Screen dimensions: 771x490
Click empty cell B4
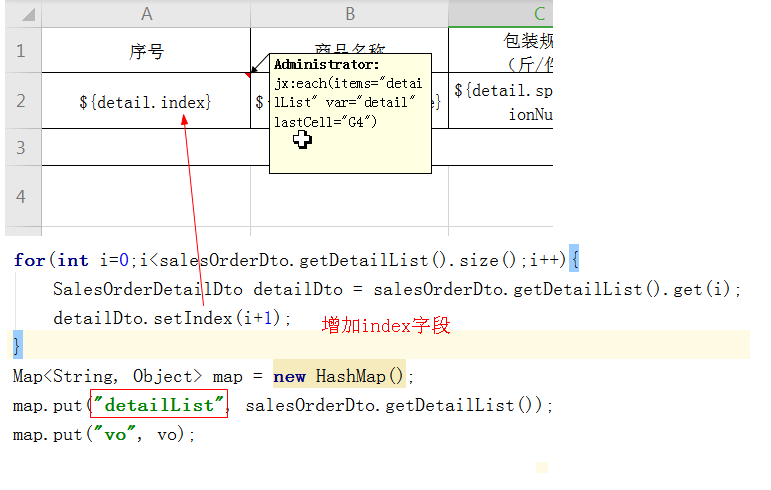coord(350,197)
